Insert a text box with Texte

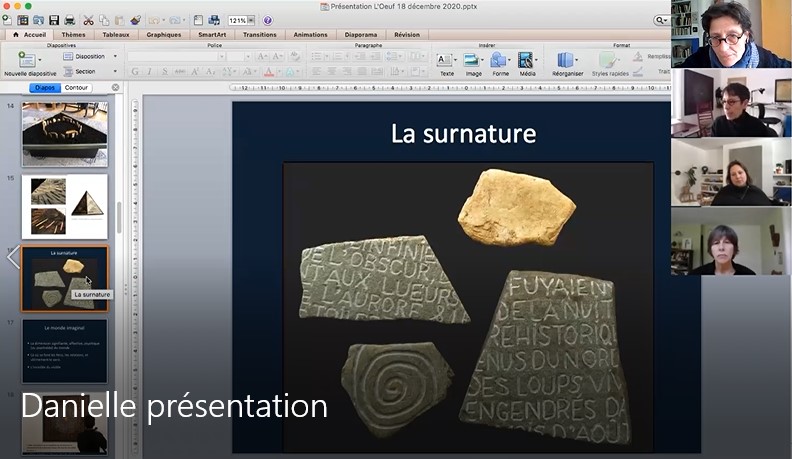447,63
